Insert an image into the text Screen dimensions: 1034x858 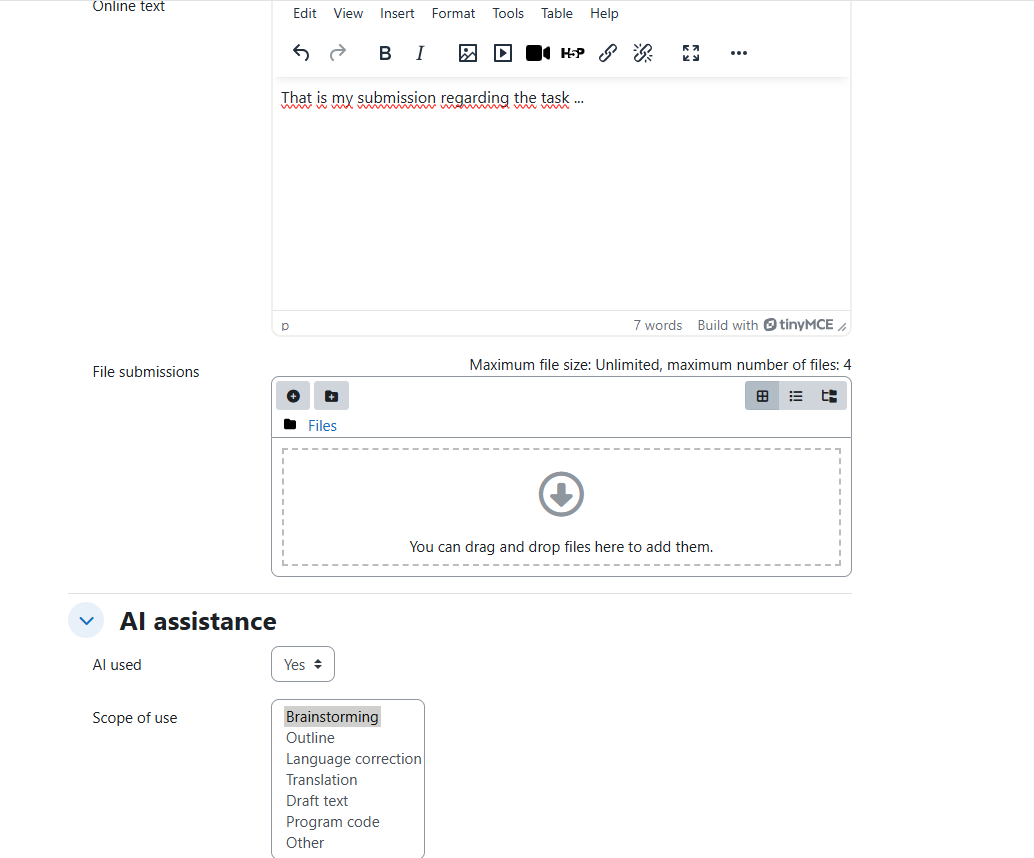[468, 53]
